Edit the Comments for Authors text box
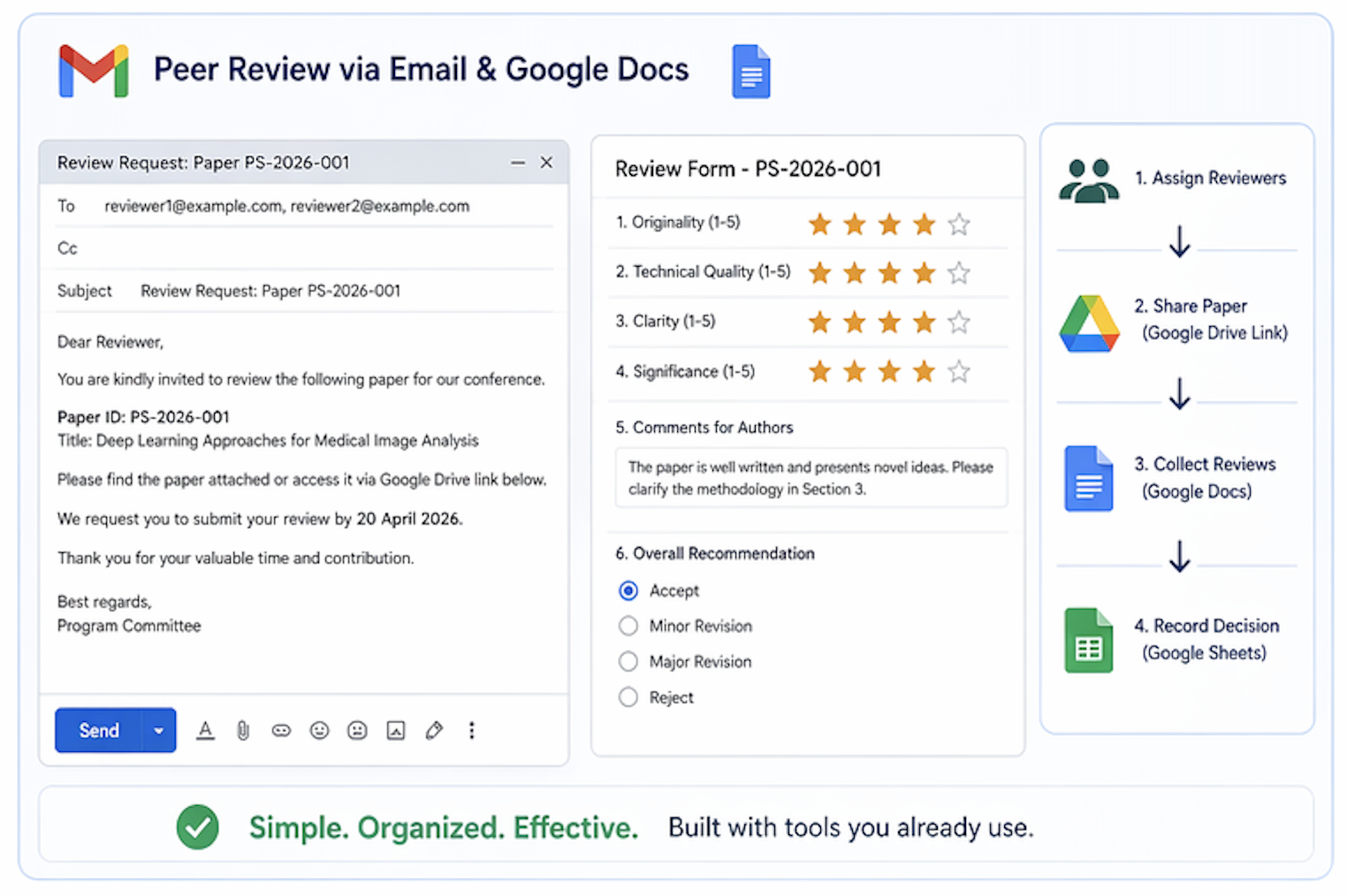 click(810, 478)
